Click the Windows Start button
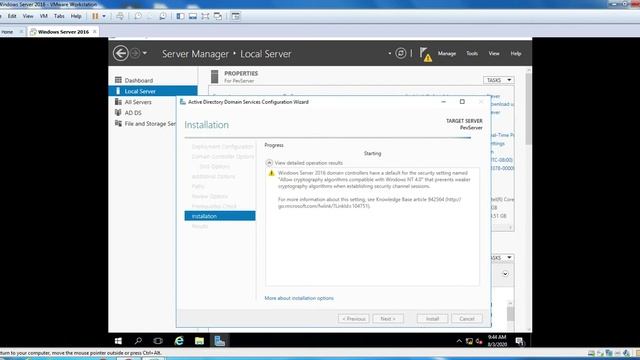 point(118,341)
